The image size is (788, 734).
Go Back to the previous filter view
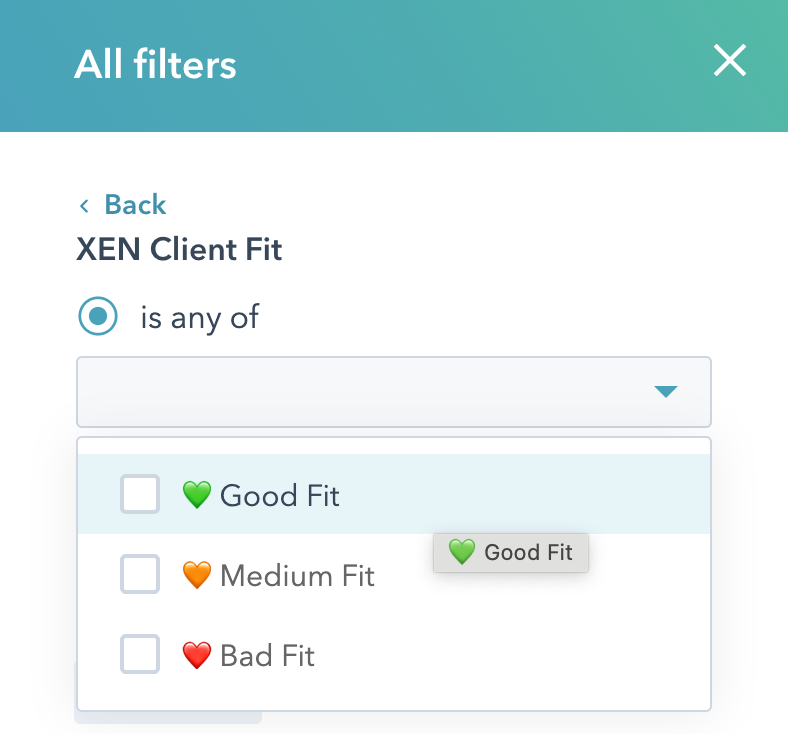135,205
